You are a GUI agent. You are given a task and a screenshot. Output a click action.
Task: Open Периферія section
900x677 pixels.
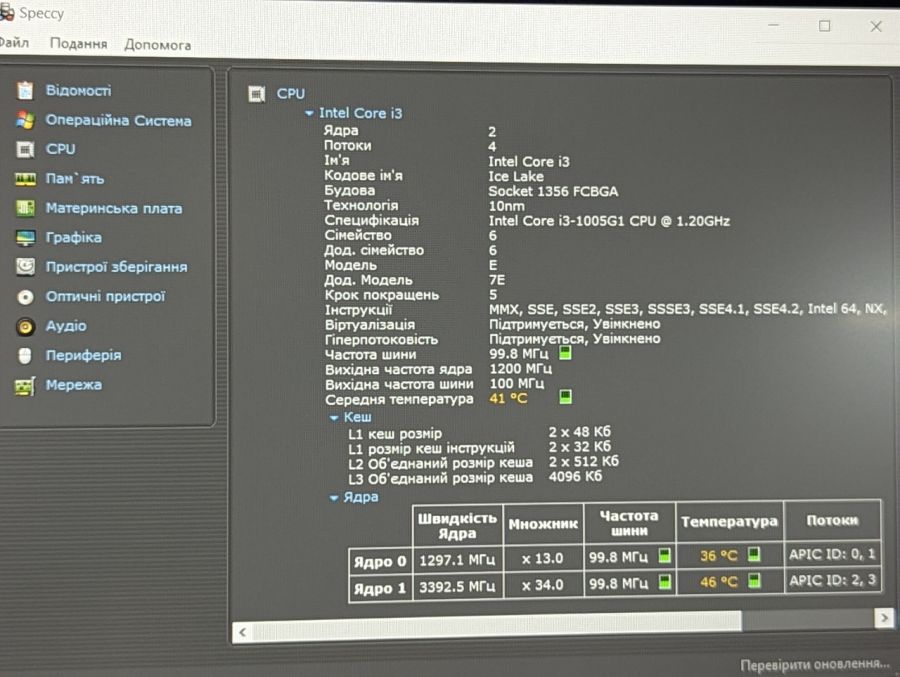(x=84, y=355)
